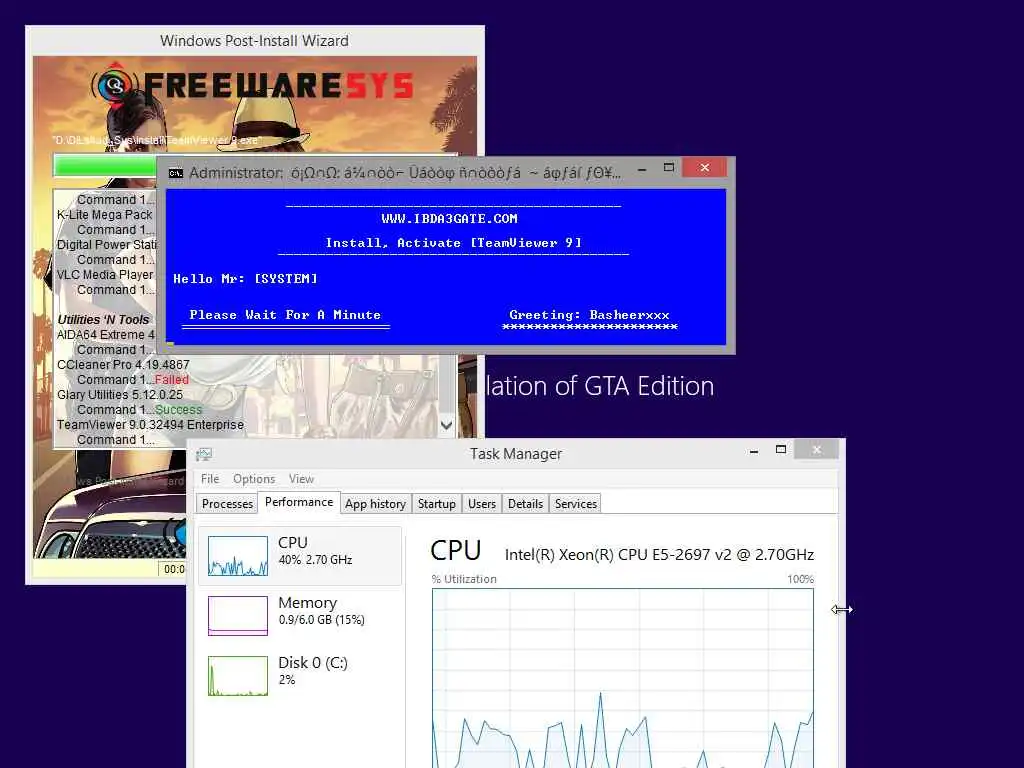Click the 100% graph scale label

coord(800,579)
